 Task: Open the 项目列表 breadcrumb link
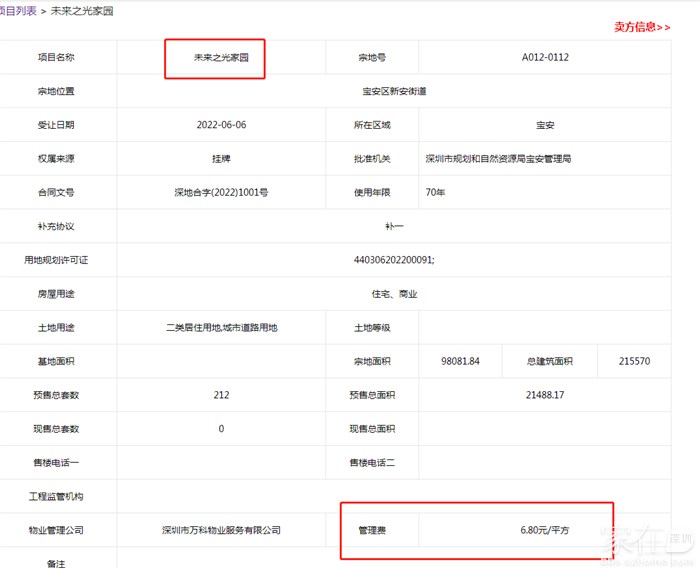click(x=18, y=10)
